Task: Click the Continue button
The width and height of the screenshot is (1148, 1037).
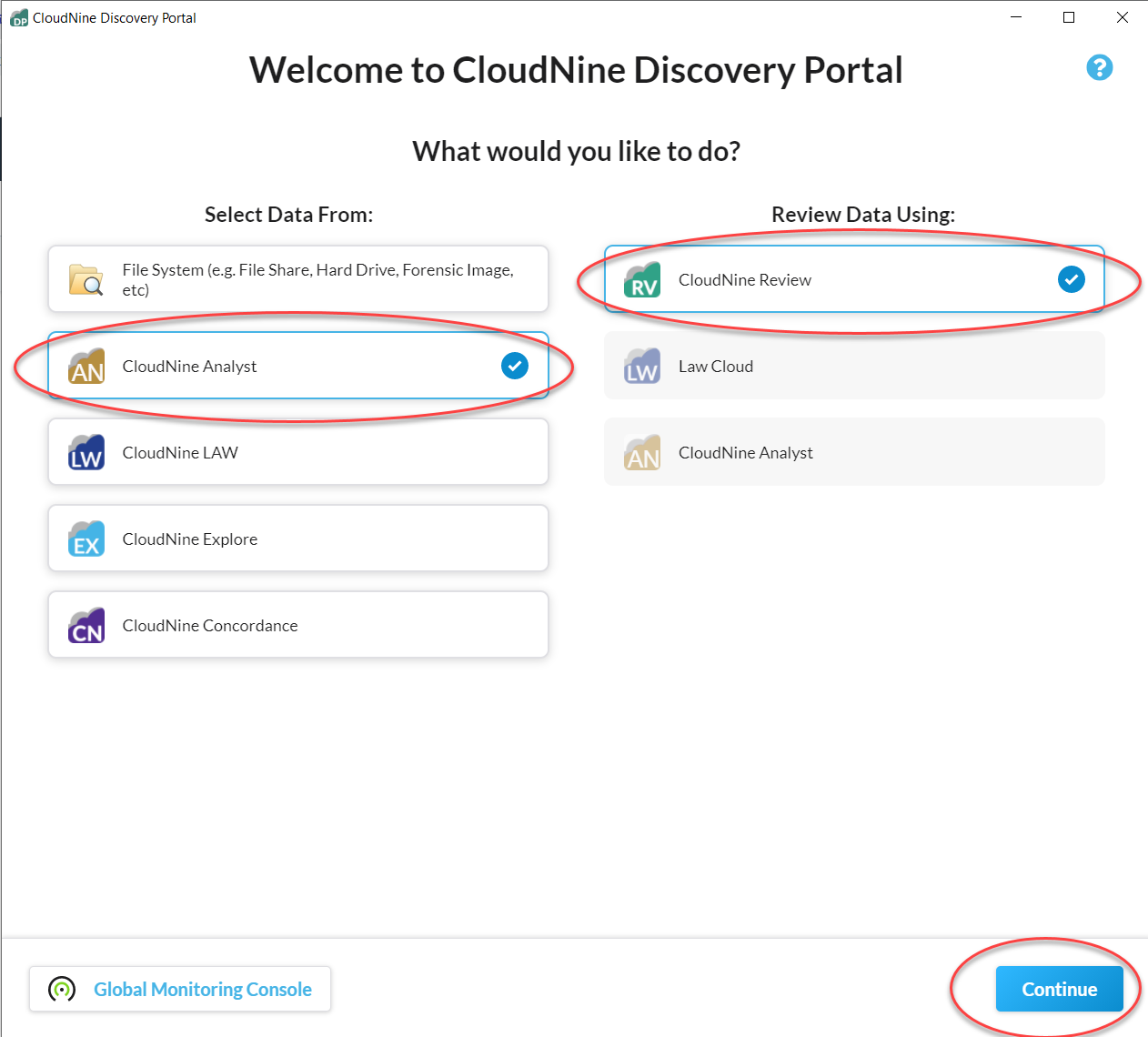Action: 1059,989
